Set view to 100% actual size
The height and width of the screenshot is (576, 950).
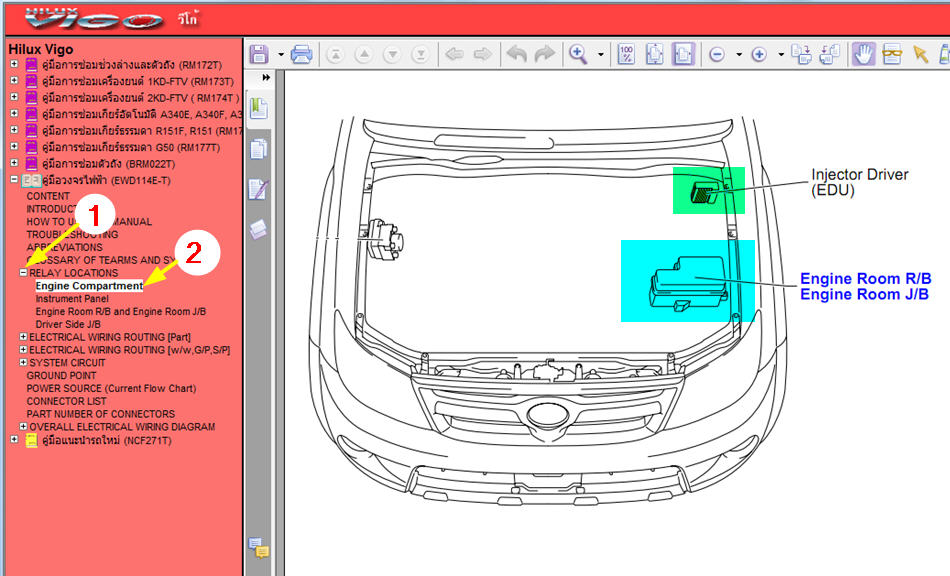(626, 55)
